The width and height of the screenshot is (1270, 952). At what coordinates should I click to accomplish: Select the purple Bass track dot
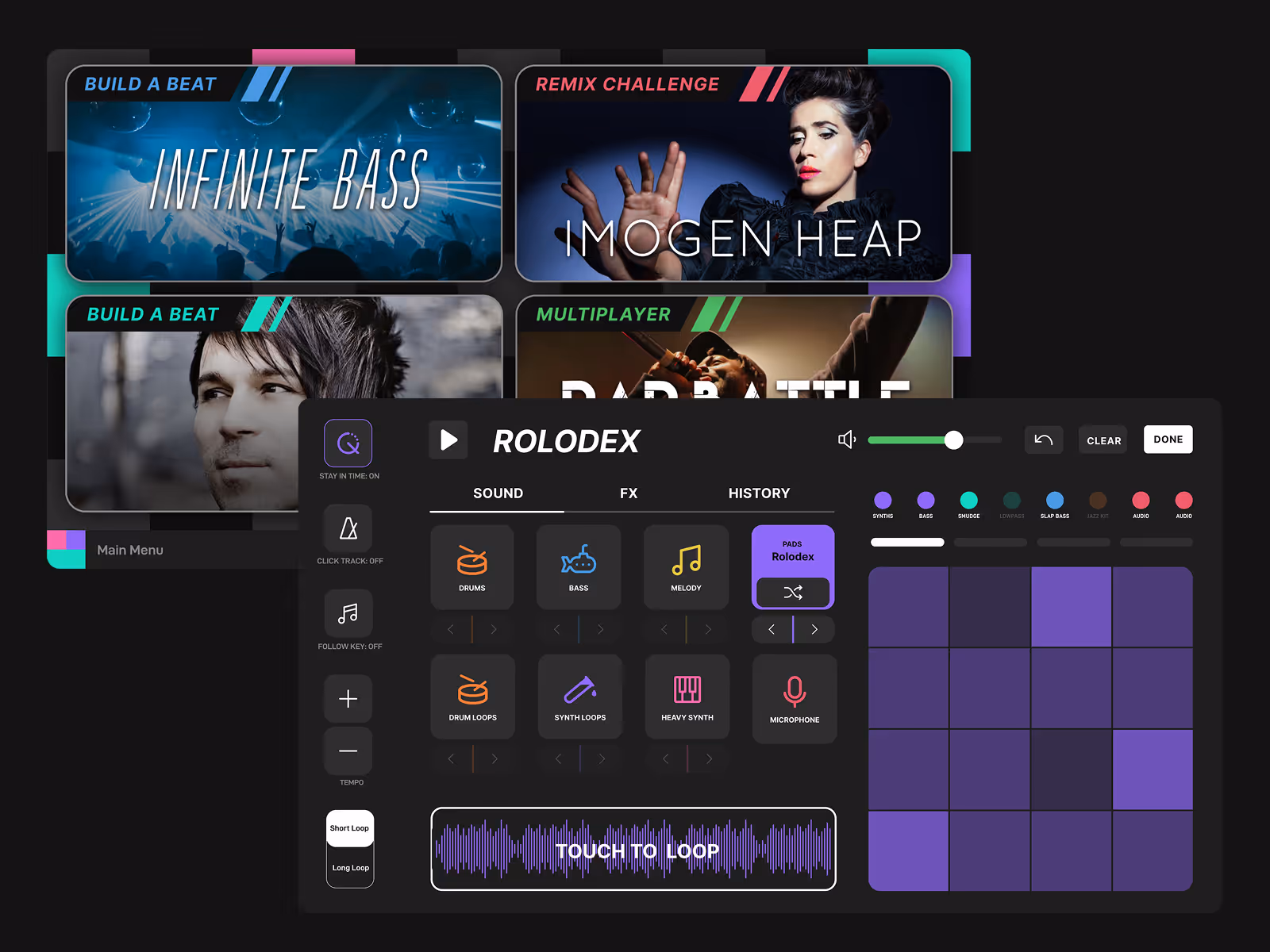tap(926, 500)
